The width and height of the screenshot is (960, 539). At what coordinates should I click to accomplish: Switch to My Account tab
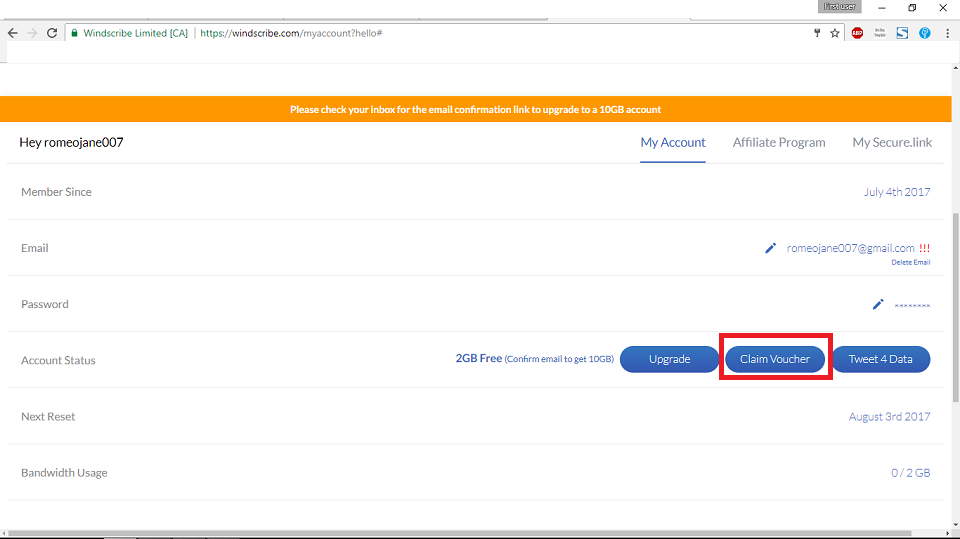click(673, 142)
